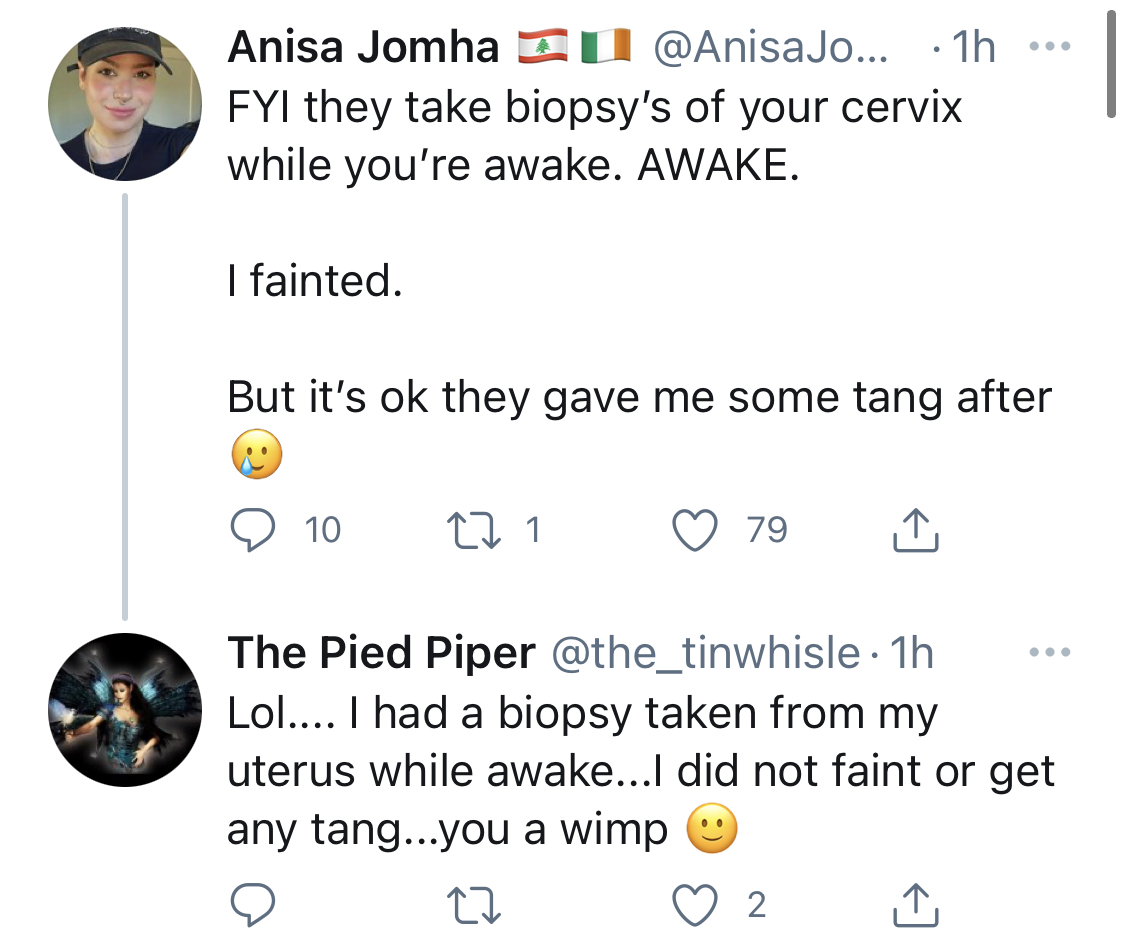Open the tweet text 'I fainted.'
The image size is (1125, 939).
pos(315,280)
